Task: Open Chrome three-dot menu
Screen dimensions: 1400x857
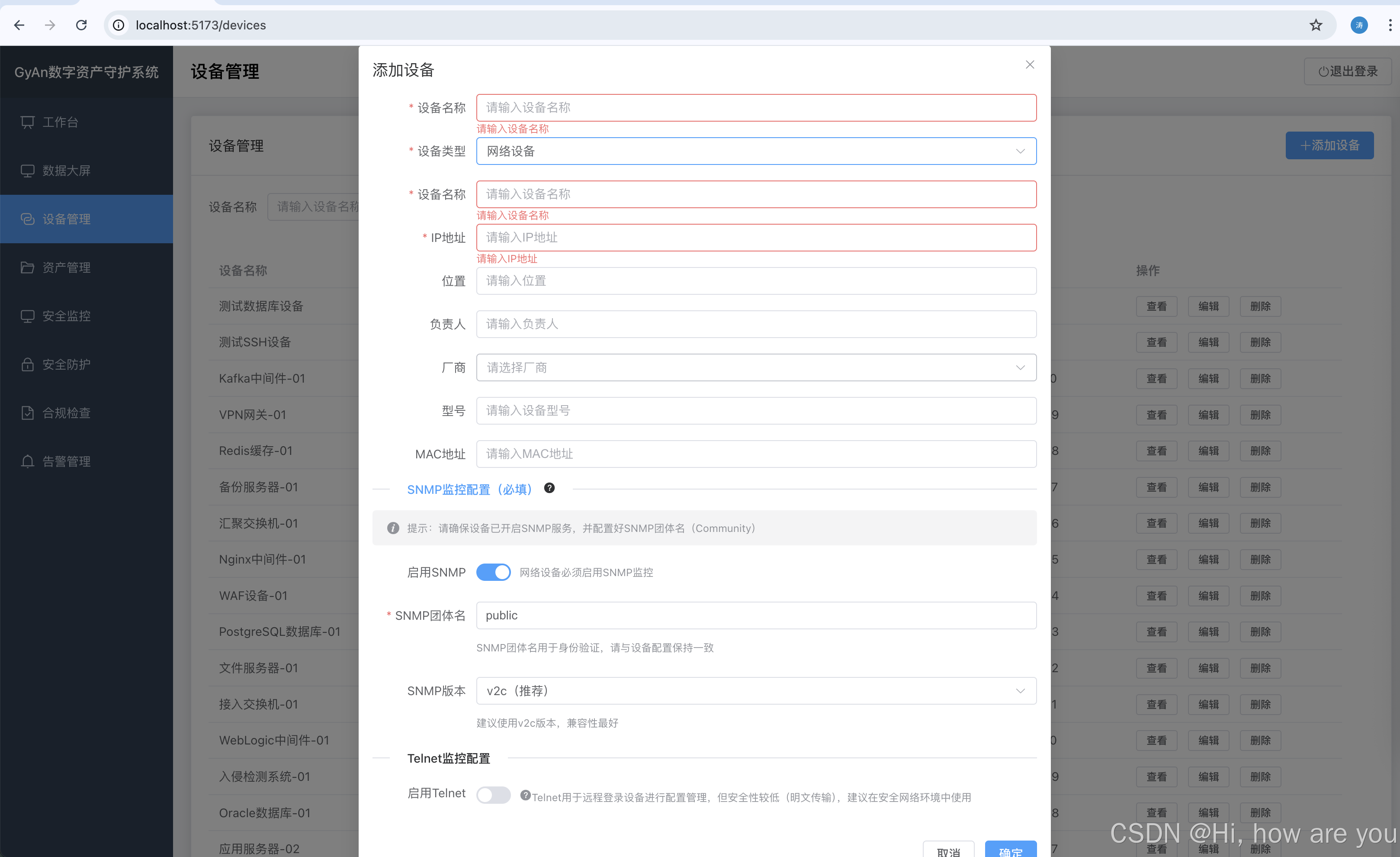Action: point(1390,25)
